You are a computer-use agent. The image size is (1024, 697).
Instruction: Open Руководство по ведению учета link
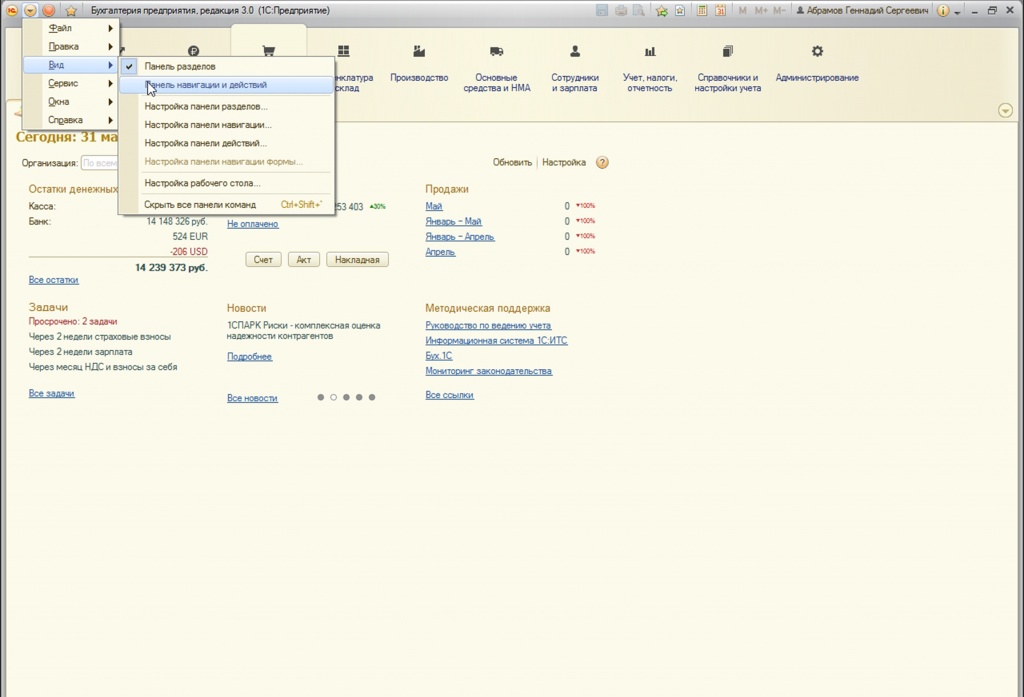pos(488,325)
